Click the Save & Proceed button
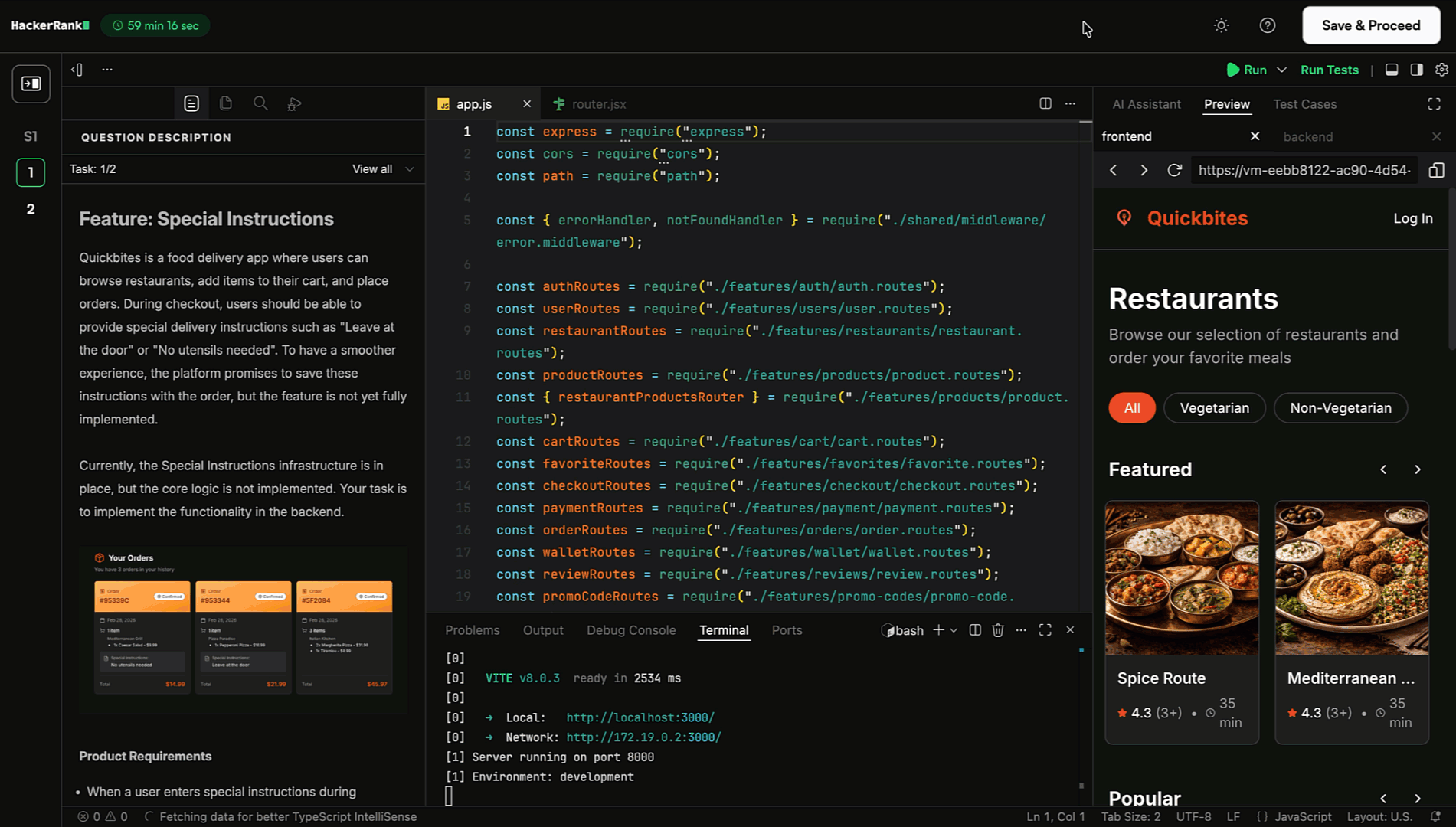1456x827 pixels. click(1370, 25)
